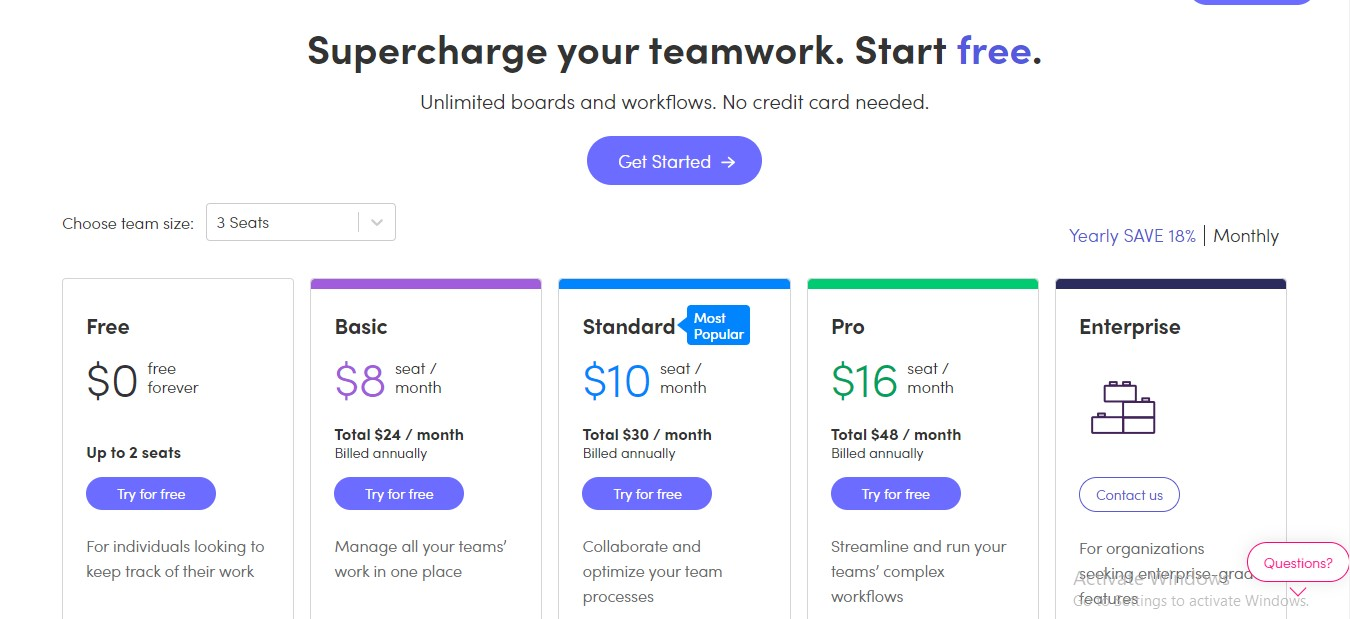Click the Basic plan $8 price

360,381
